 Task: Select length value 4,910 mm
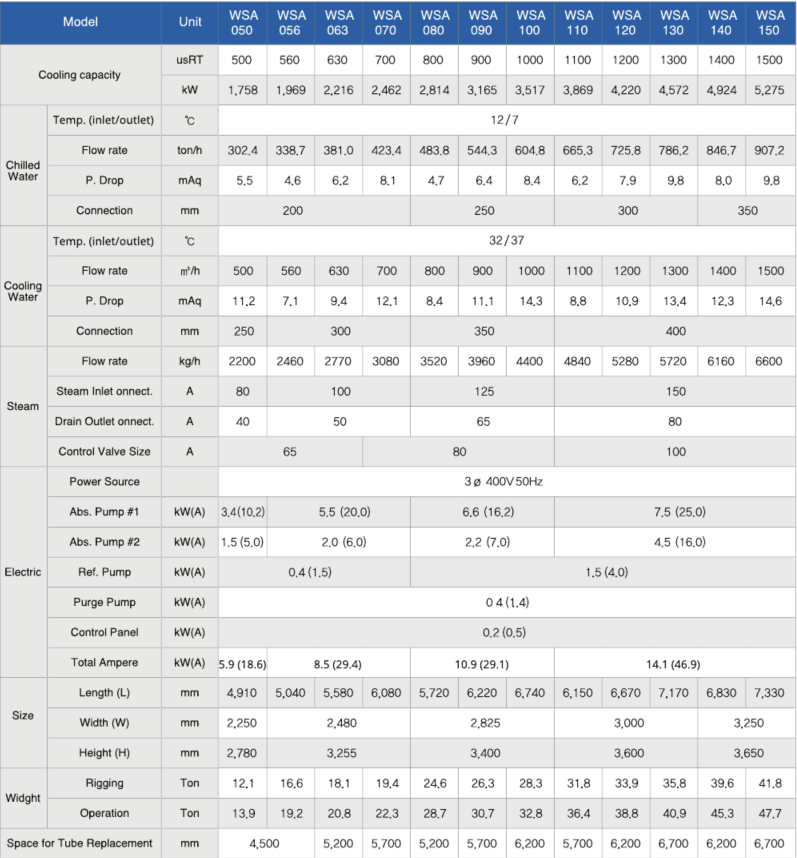[x=242, y=693]
